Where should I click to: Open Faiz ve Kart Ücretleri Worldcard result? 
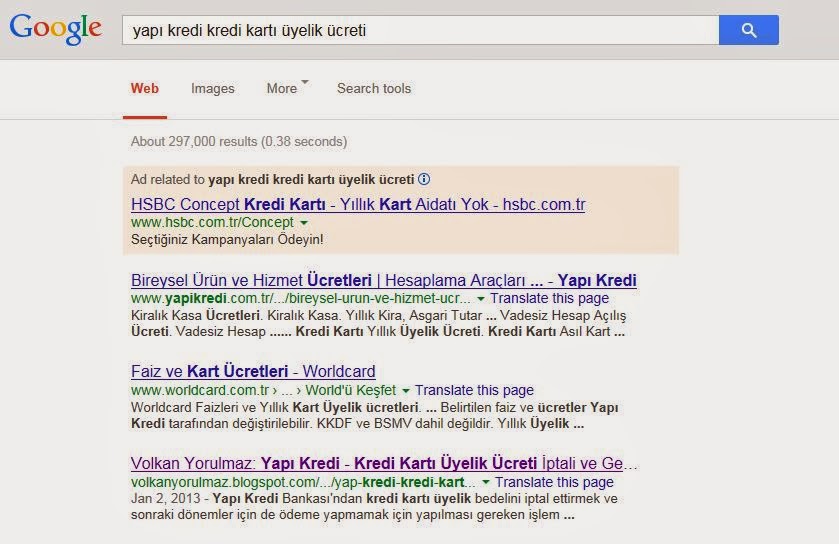coord(253,371)
